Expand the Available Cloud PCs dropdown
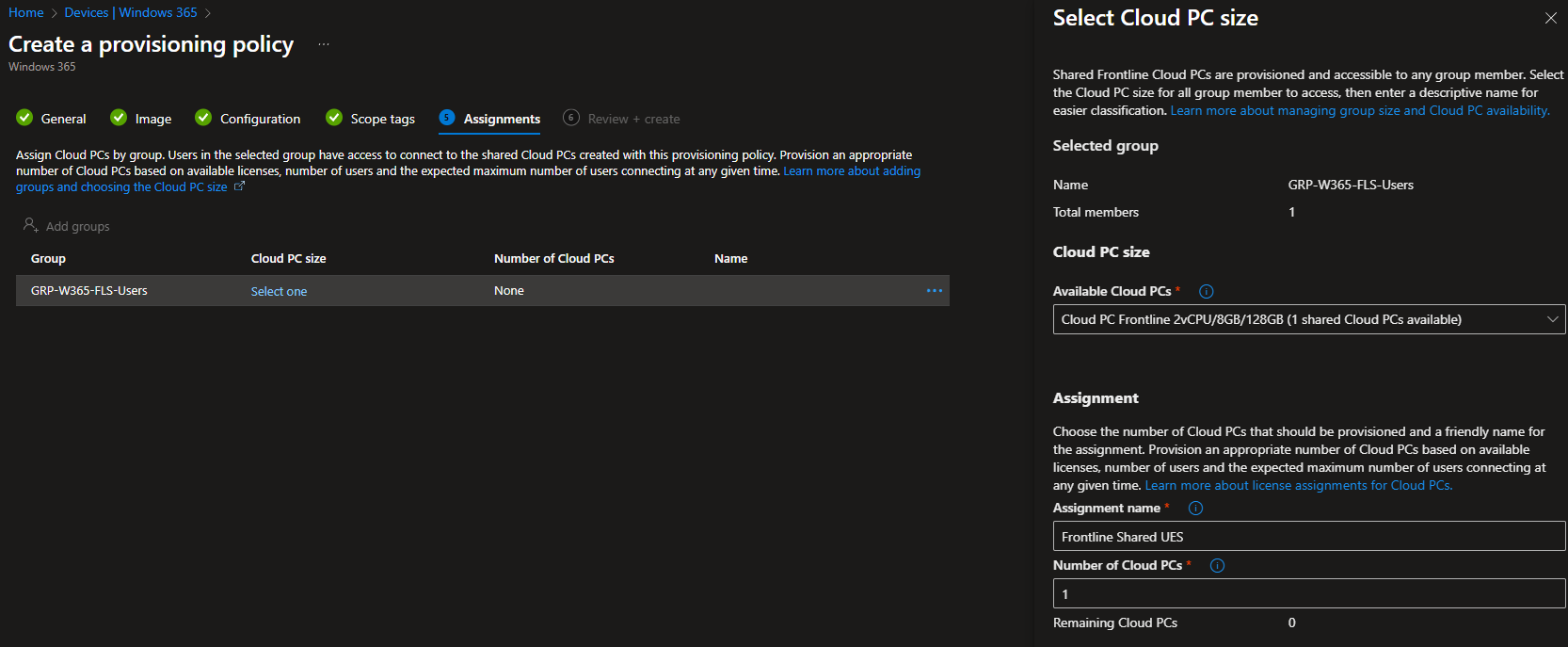 (1308, 320)
